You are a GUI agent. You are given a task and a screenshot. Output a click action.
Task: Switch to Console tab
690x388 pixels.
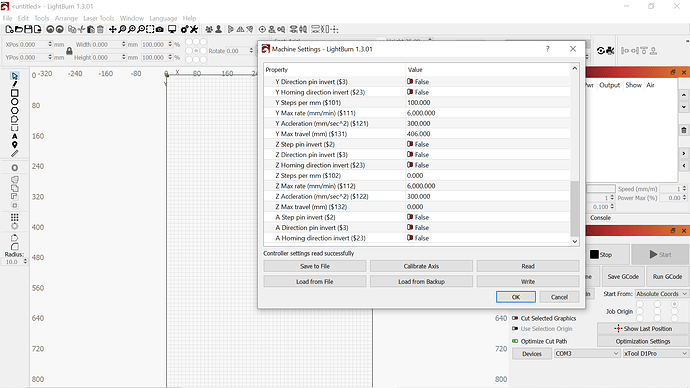click(600, 218)
